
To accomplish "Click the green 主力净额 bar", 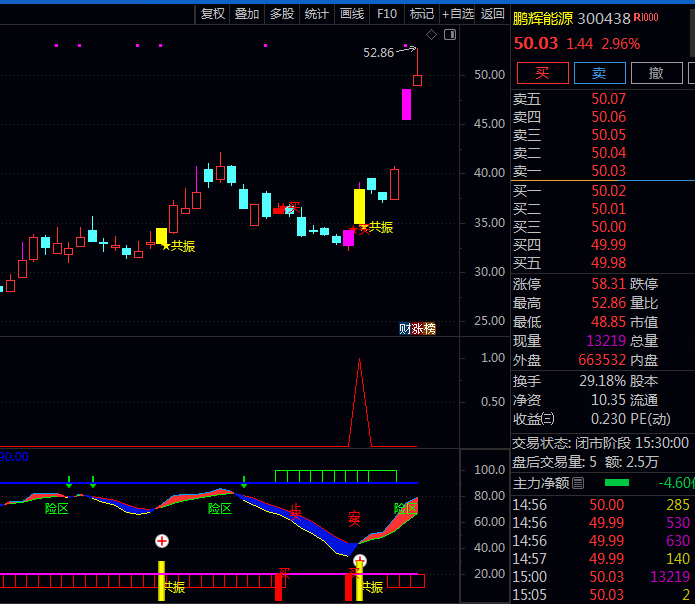I will click(x=618, y=483).
